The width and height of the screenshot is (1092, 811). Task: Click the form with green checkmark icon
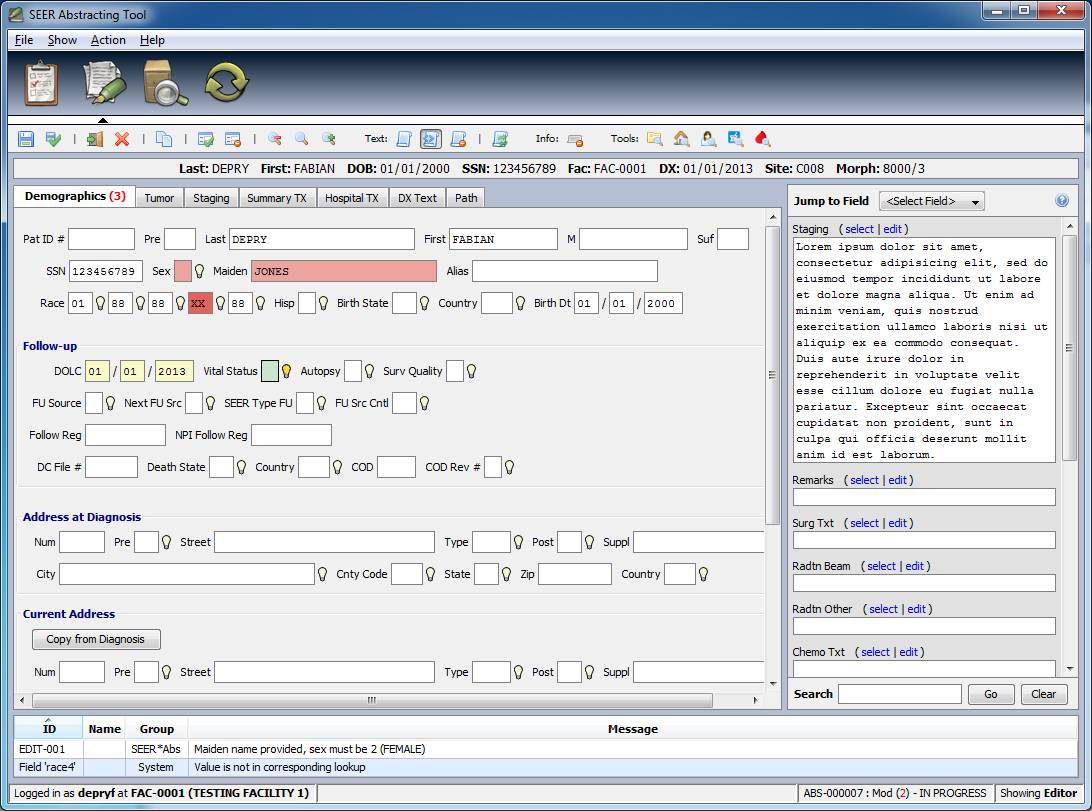pyautogui.click(x=205, y=139)
